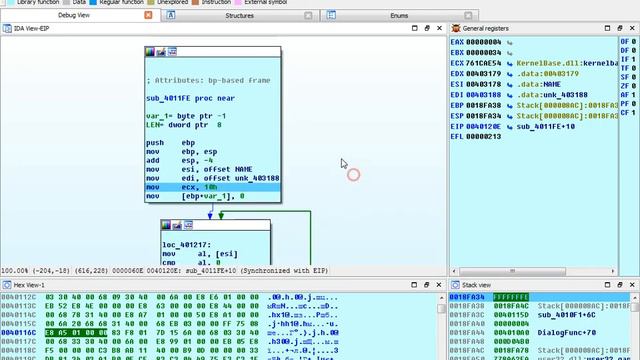Select 'mov edi, offset unk_403188' instruction
This screenshot has height=360, width=640.
click(213, 178)
